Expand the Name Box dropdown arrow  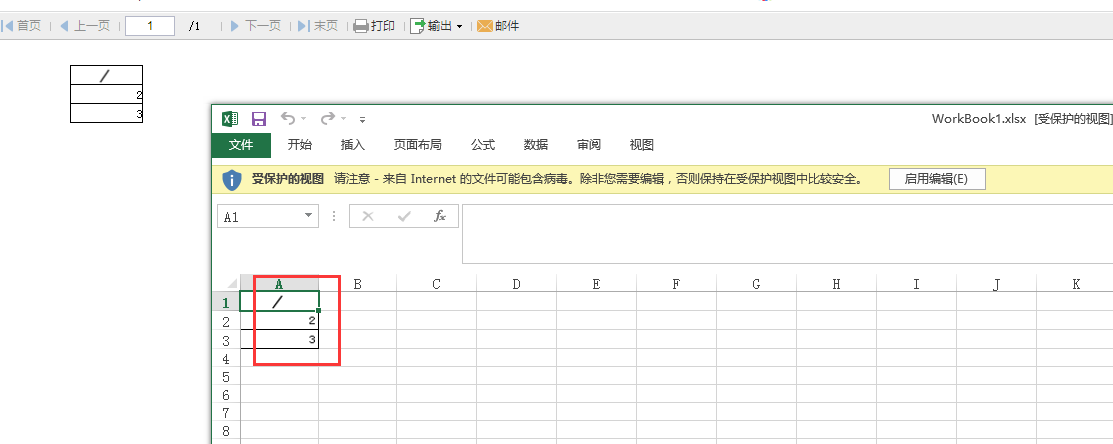tap(309, 216)
